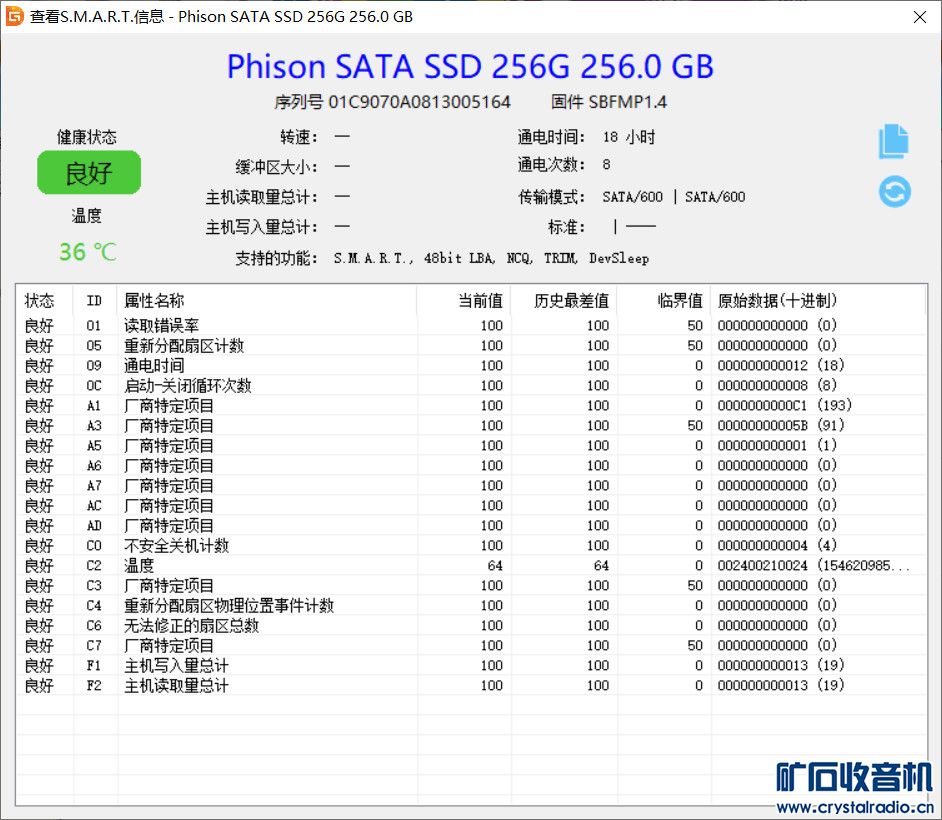Image resolution: width=942 pixels, height=820 pixels.
Task: Click the SATA/600 | SATA/600 transfer mode value
Action: pos(673,197)
